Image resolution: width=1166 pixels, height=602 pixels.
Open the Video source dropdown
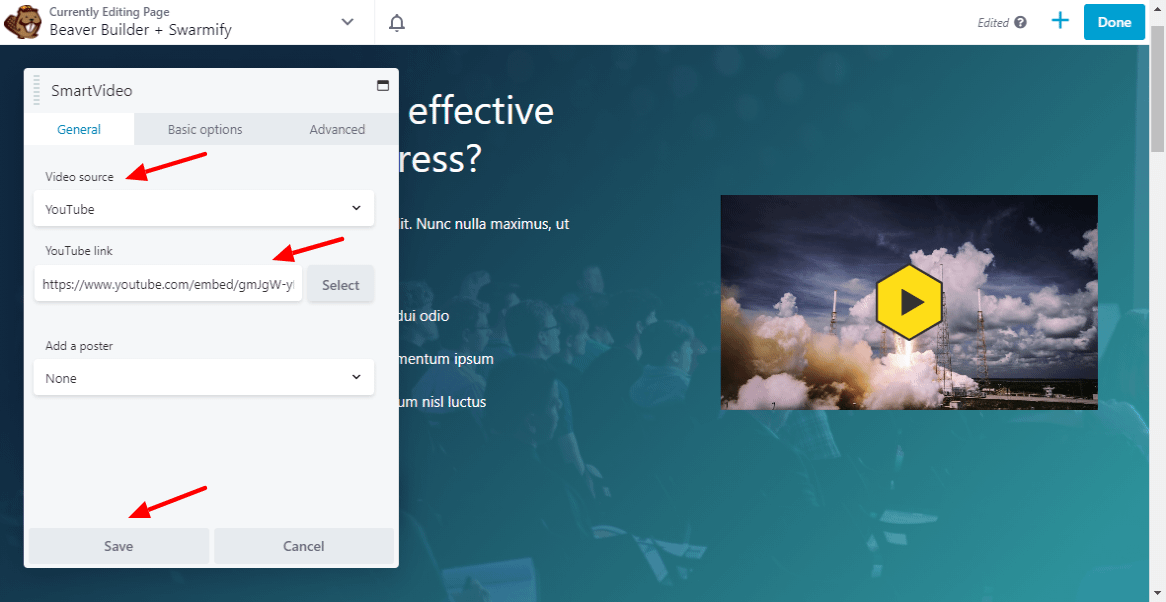[x=204, y=209]
